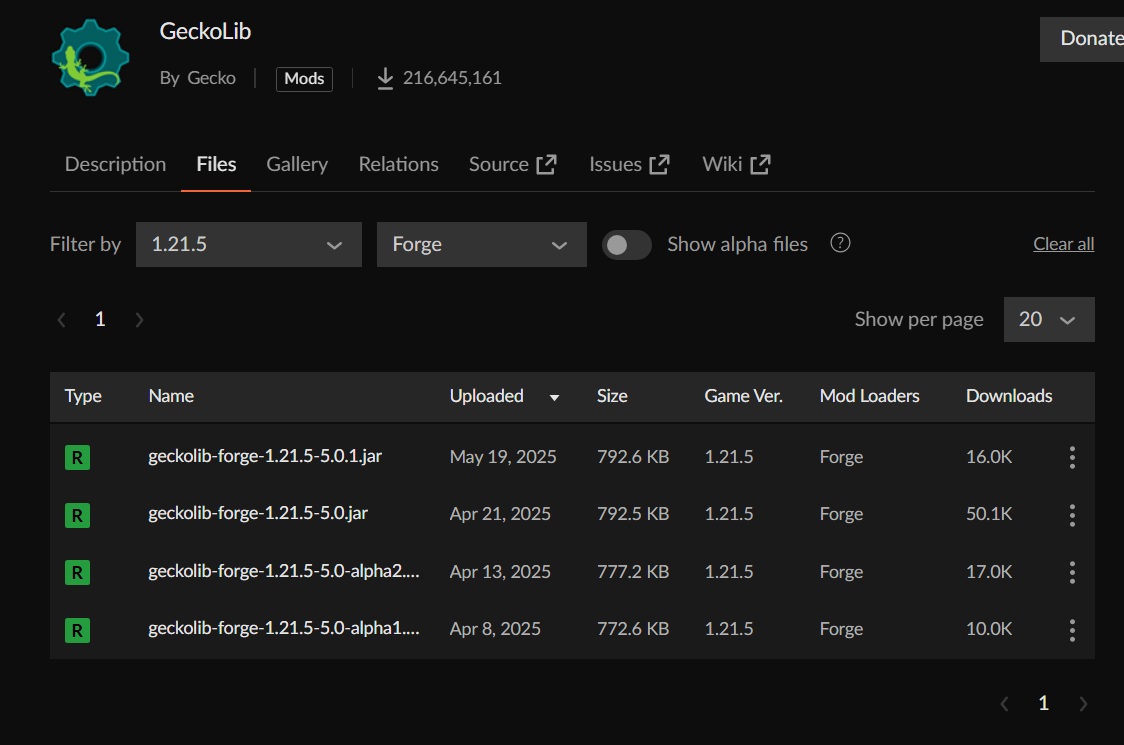The height and width of the screenshot is (745, 1124).
Task: Click the alpha files help question icon
Action: [x=840, y=243]
